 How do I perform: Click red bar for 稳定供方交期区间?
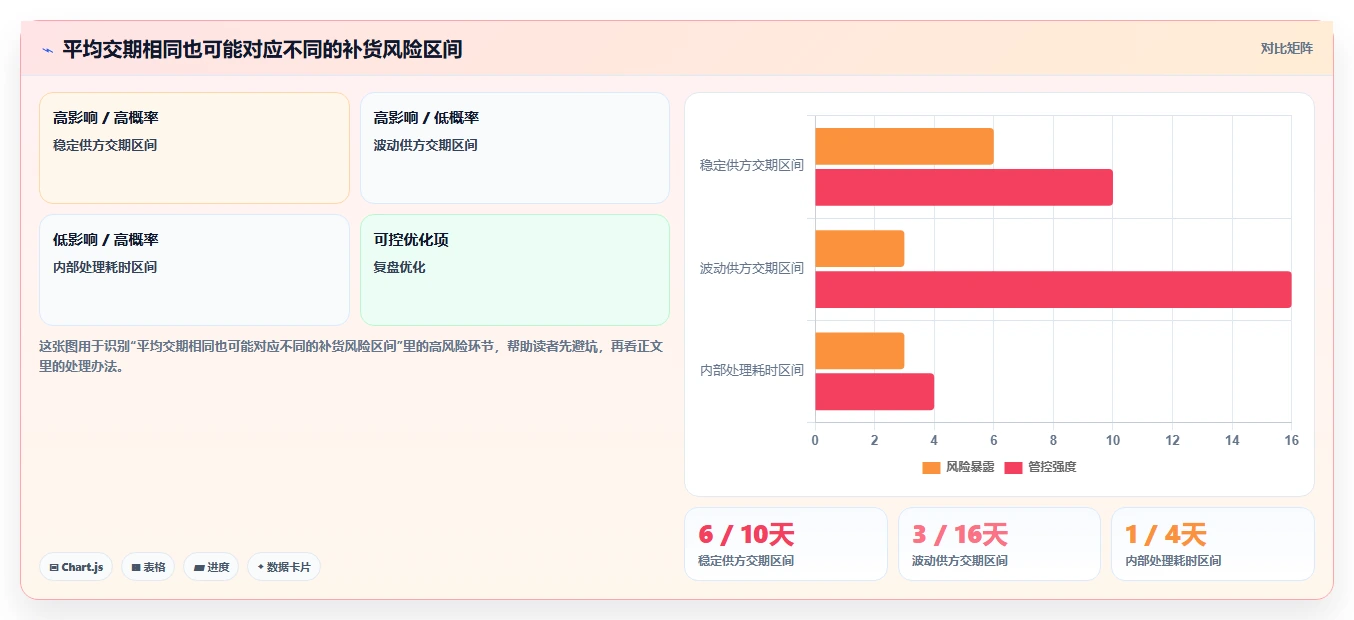tap(964, 187)
